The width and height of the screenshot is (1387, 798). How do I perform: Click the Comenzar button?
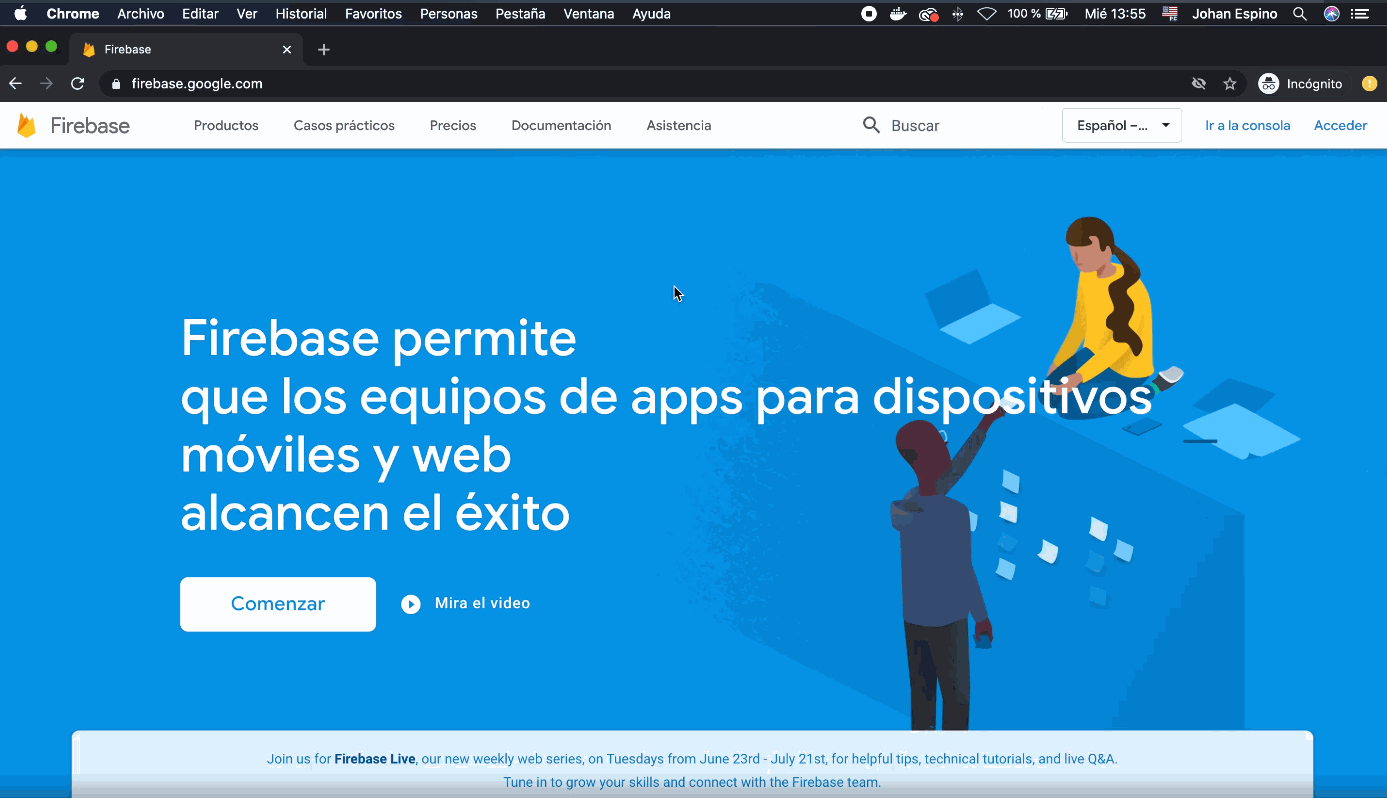click(277, 603)
